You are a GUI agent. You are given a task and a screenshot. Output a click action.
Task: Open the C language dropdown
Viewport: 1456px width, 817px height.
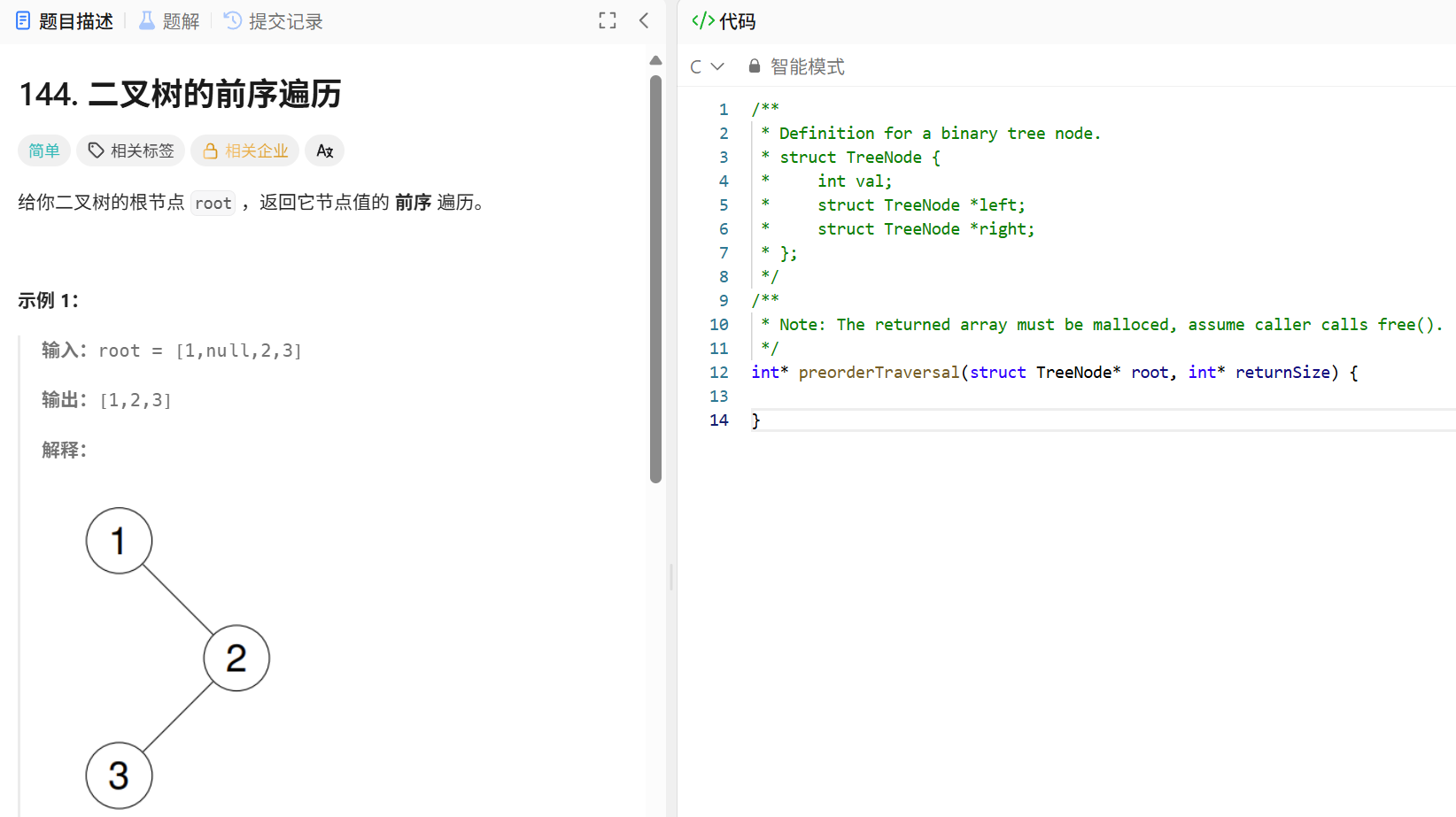click(707, 66)
